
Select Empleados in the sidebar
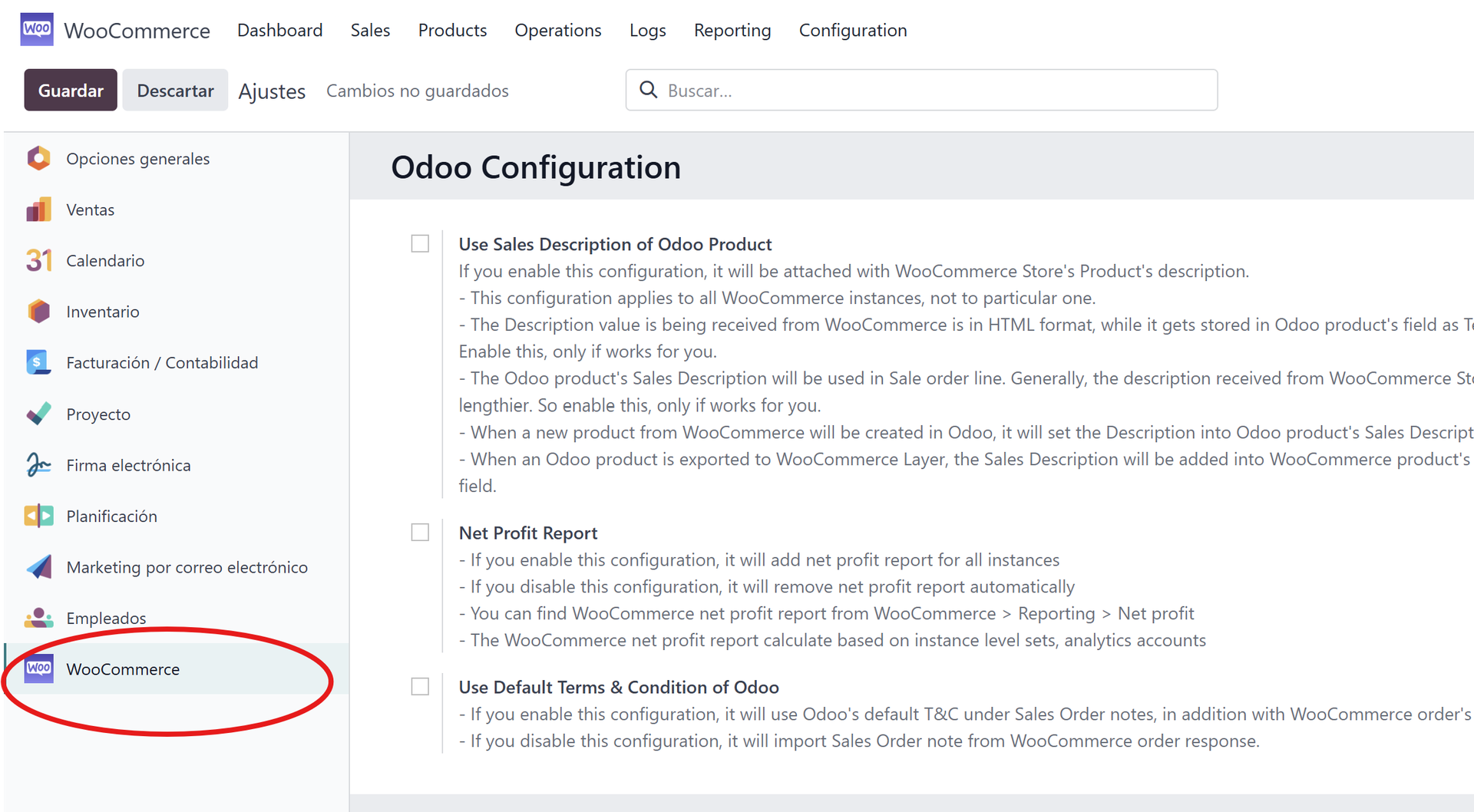(106, 619)
